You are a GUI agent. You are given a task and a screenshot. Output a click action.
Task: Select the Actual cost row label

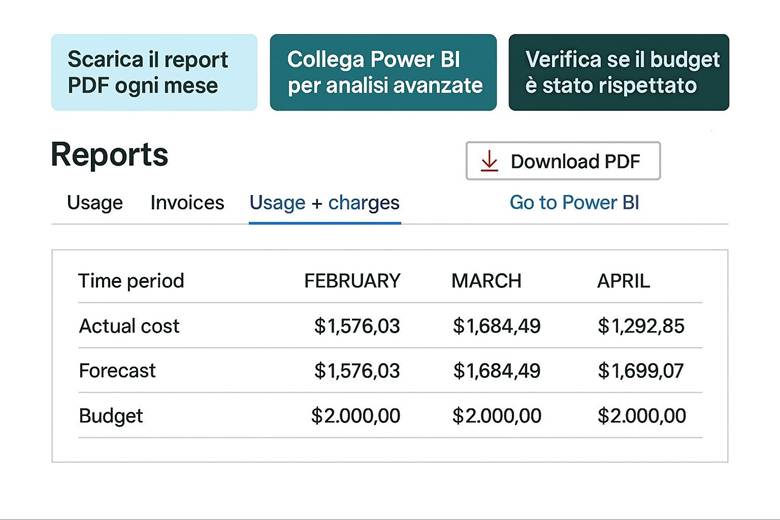click(x=129, y=326)
